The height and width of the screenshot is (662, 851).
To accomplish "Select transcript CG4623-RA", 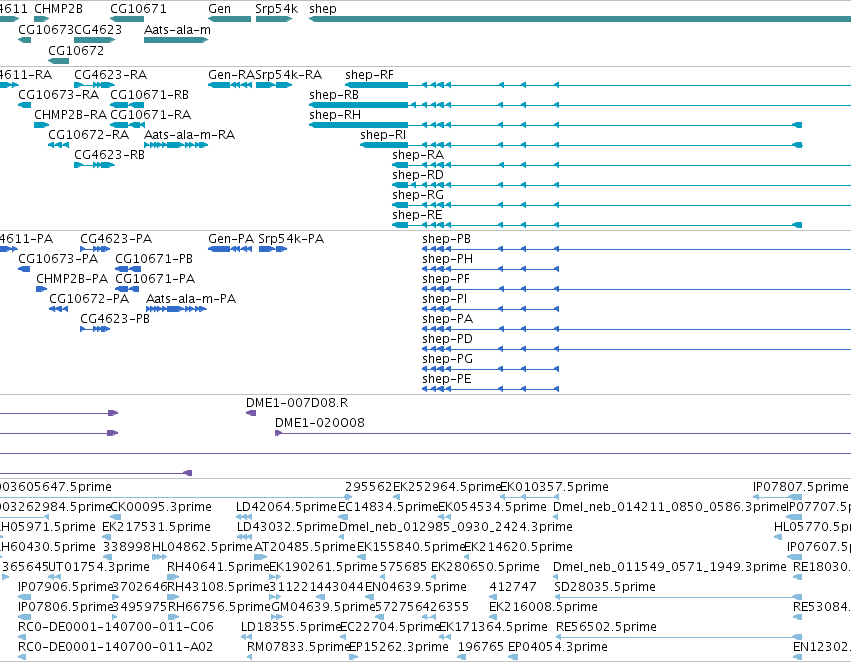I will tap(94, 85).
